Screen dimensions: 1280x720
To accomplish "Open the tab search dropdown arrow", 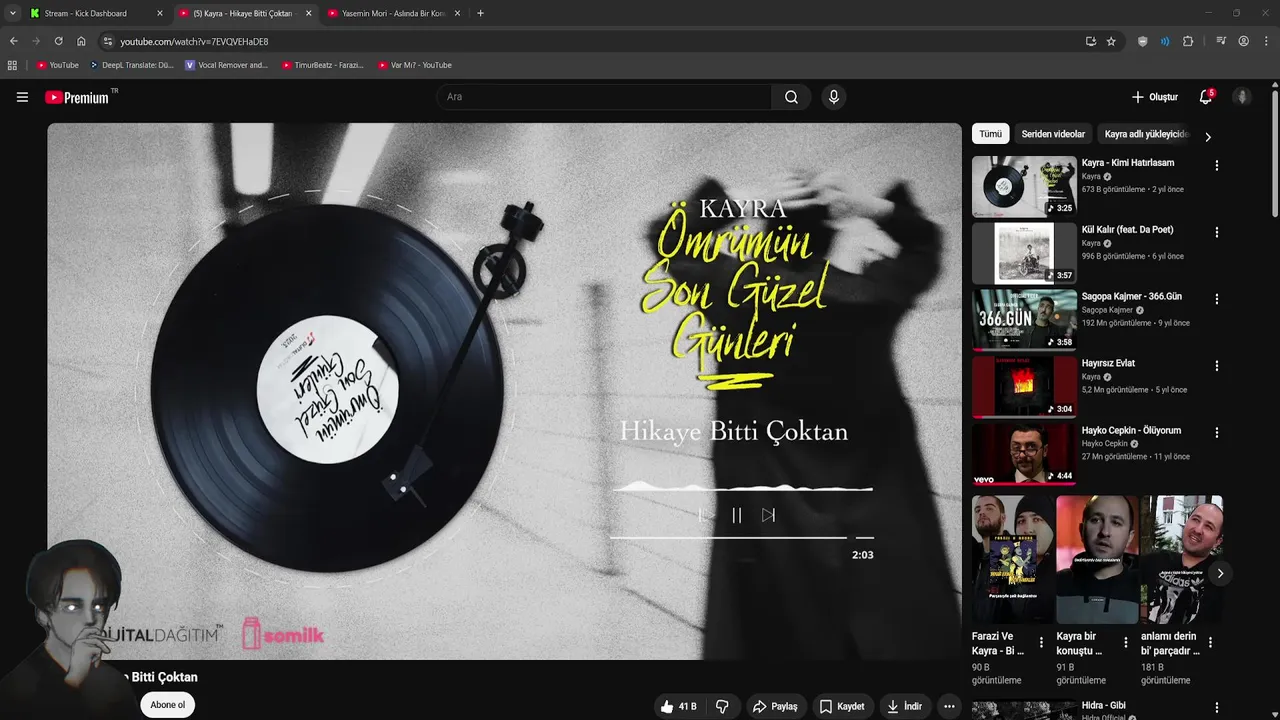I will (12, 13).
